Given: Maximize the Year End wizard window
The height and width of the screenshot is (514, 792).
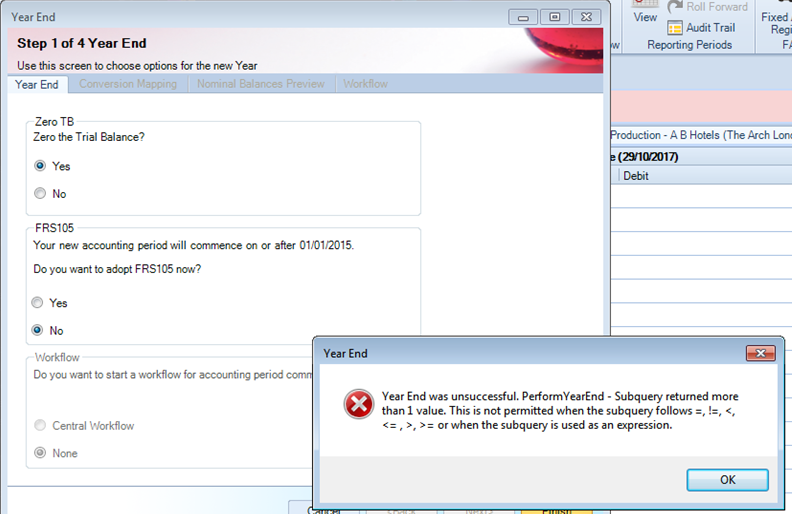Looking at the screenshot, I should click(x=553, y=17).
